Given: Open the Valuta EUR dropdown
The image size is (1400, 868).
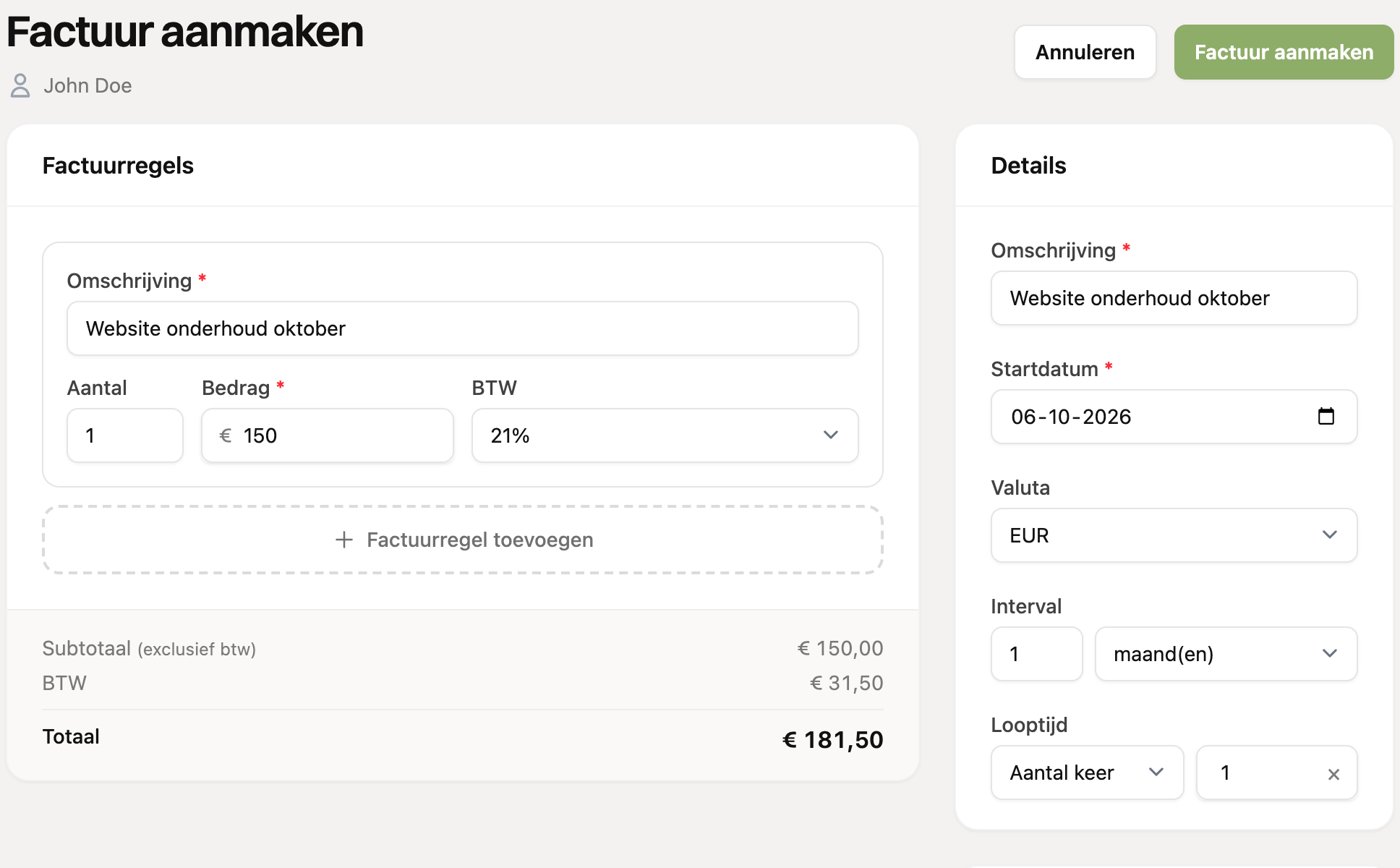Looking at the screenshot, I should click(x=1174, y=535).
